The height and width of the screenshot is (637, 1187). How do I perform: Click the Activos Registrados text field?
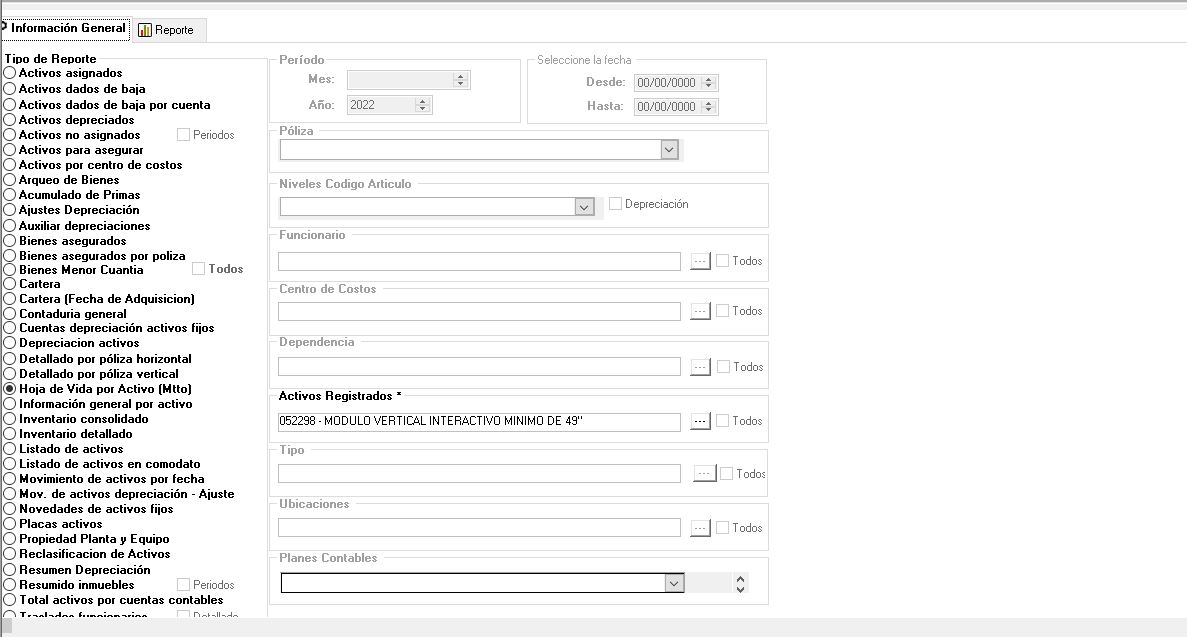[478, 422]
